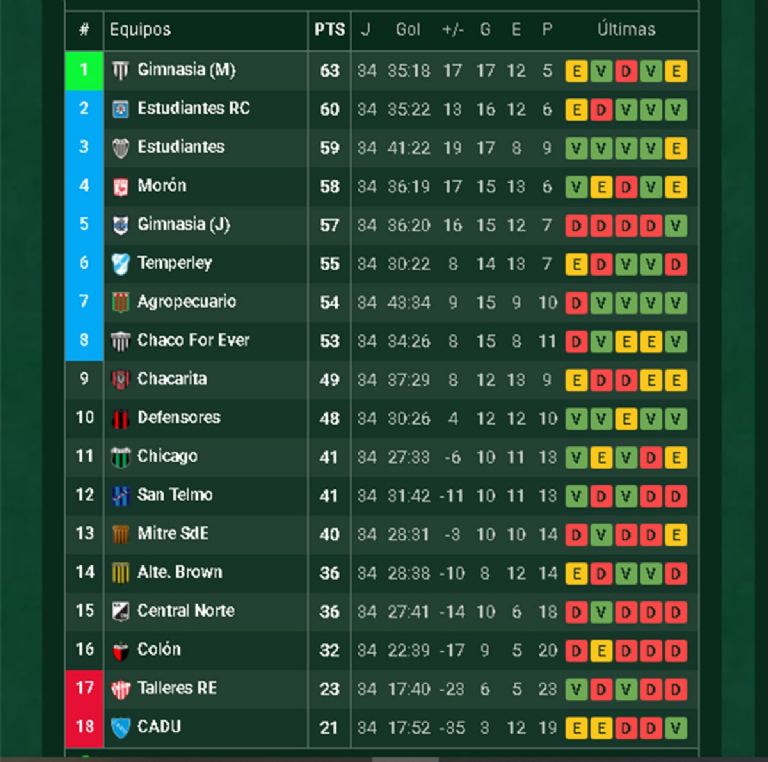Click the Últimas column header

[x=626, y=30]
